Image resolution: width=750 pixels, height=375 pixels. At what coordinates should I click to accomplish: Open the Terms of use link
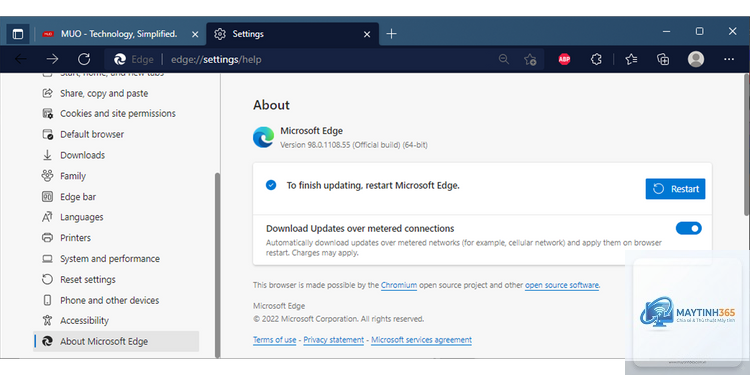[x=275, y=340]
